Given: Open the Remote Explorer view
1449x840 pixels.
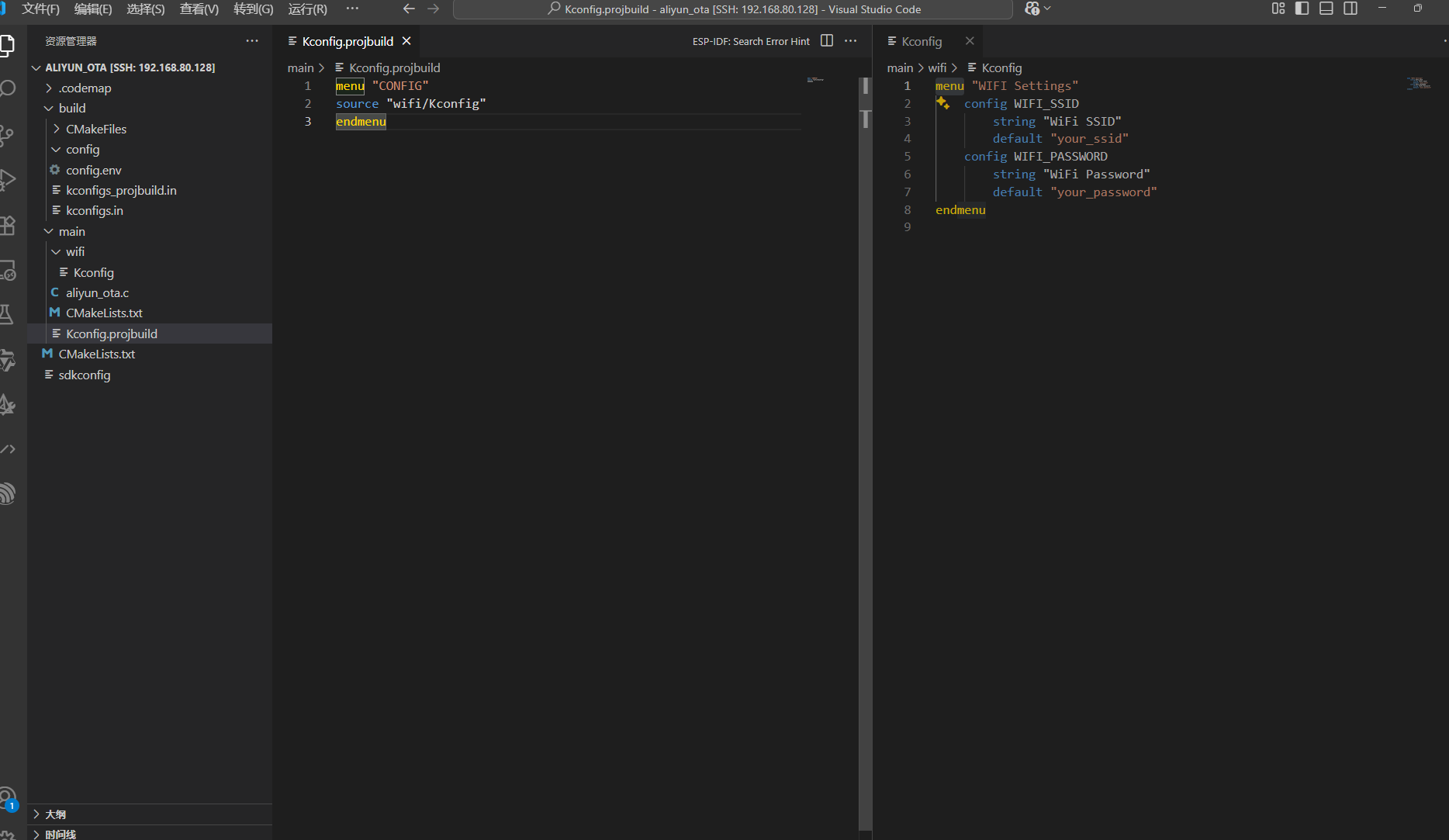Looking at the screenshot, I should pyautogui.click(x=7, y=270).
